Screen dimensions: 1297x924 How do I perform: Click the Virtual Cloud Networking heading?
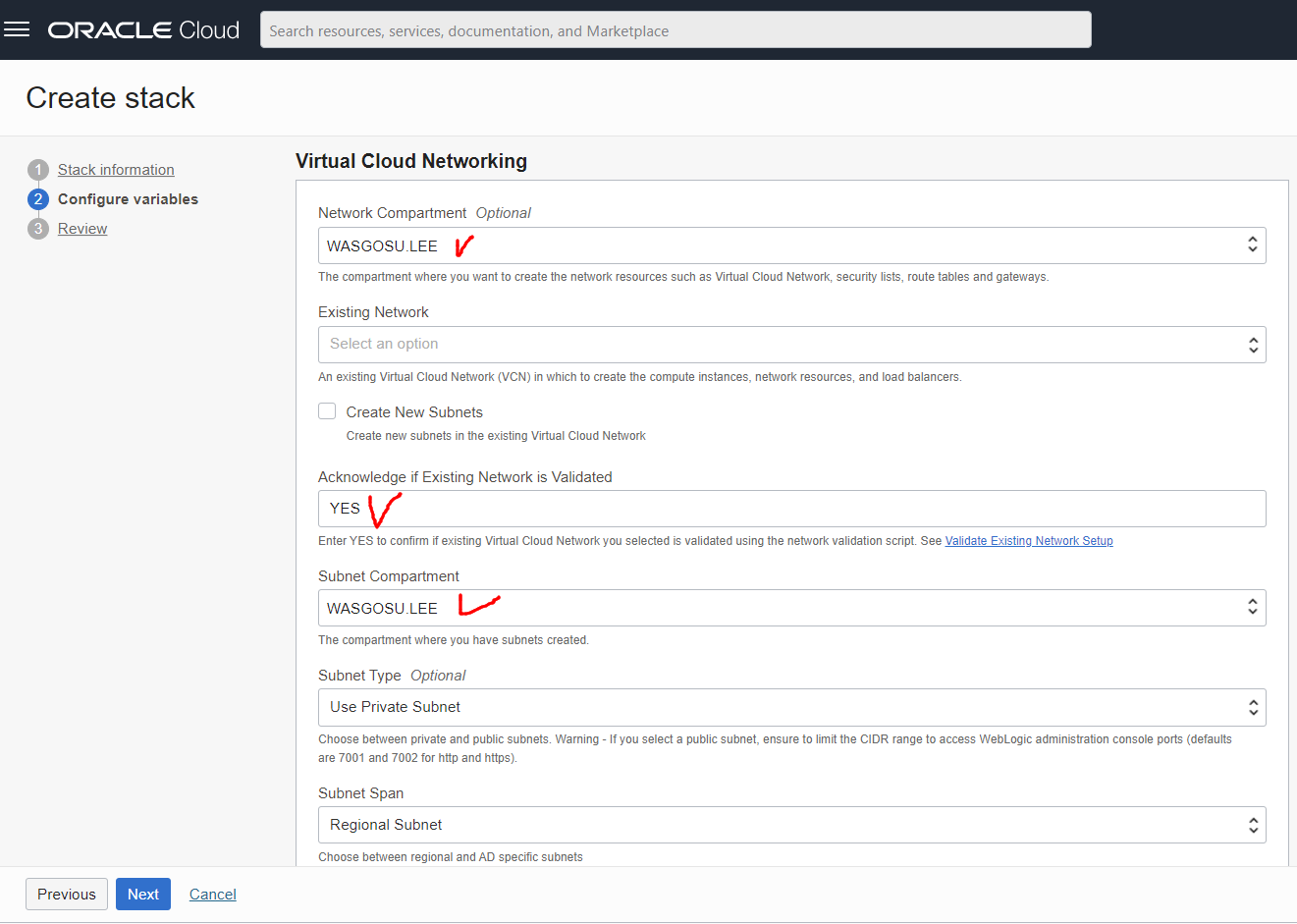click(x=411, y=161)
